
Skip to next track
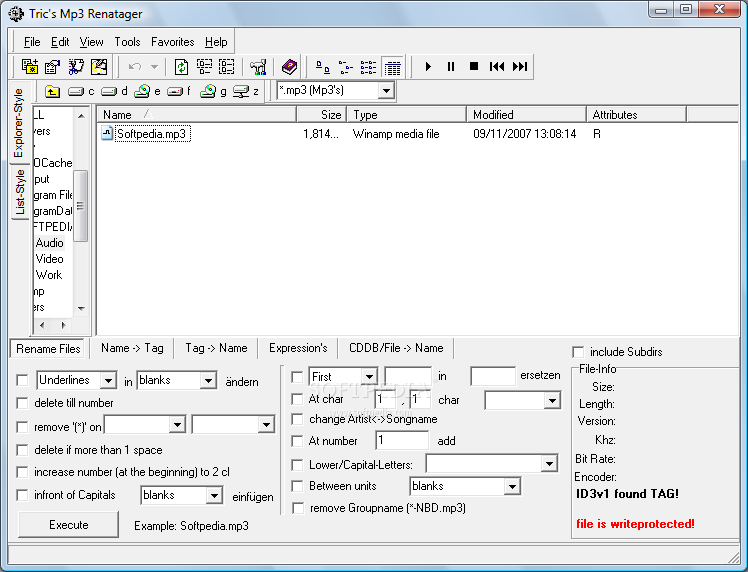tap(520, 67)
